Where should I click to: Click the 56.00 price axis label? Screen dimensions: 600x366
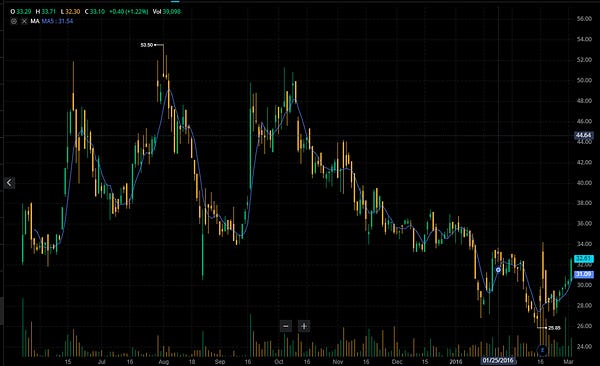coord(584,19)
